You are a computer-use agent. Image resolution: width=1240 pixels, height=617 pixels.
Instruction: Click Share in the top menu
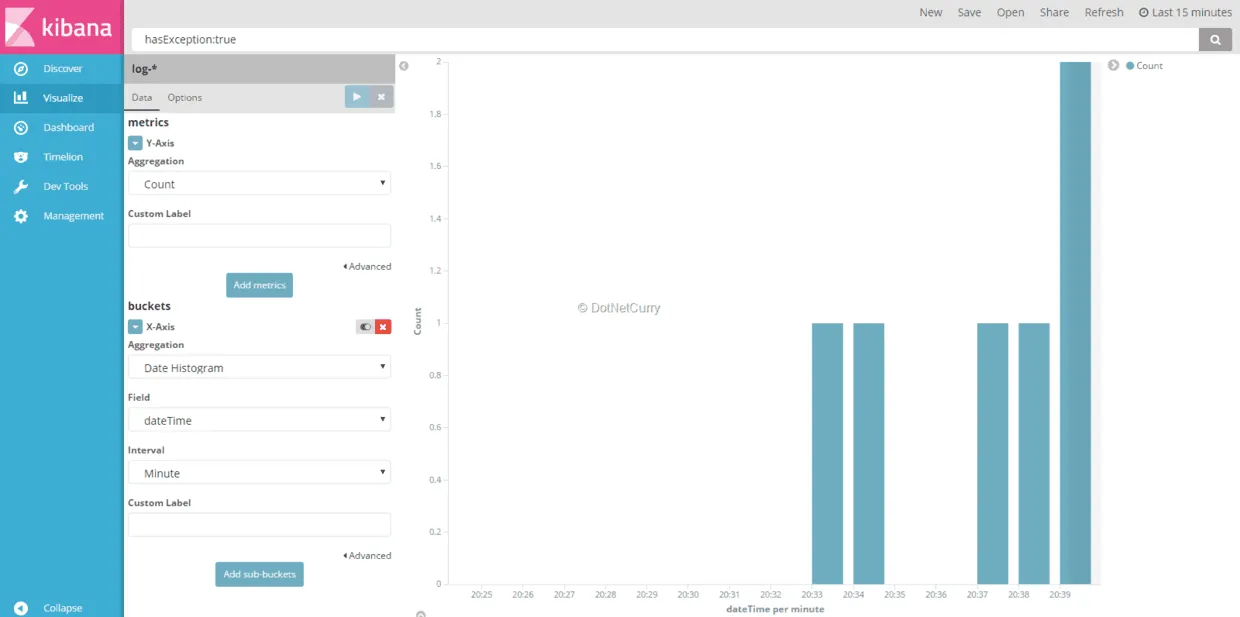tap(1054, 13)
